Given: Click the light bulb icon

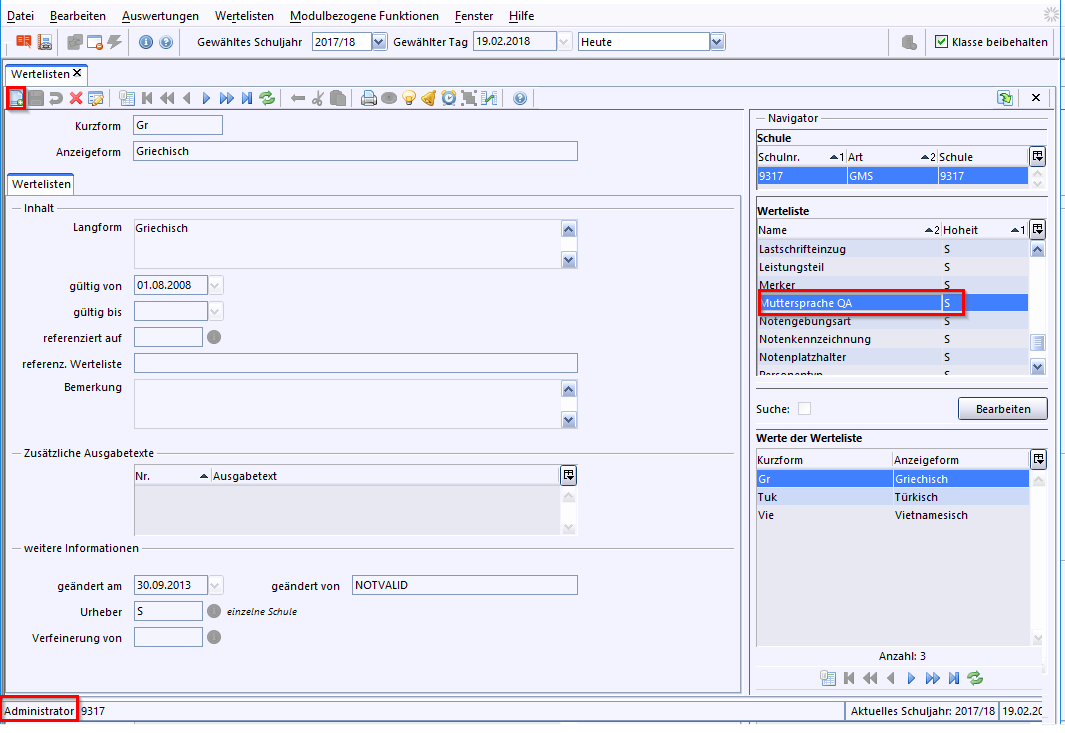Looking at the screenshot, I should [x=409, y=99].
